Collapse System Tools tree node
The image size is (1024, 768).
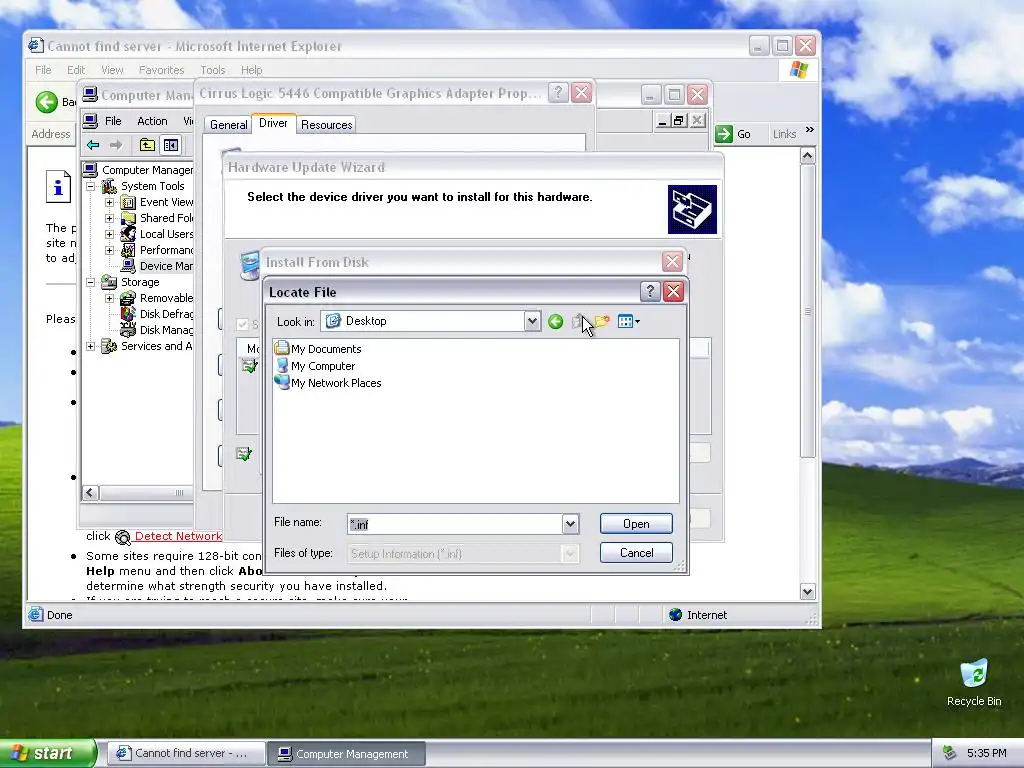(x=91, y=186)
